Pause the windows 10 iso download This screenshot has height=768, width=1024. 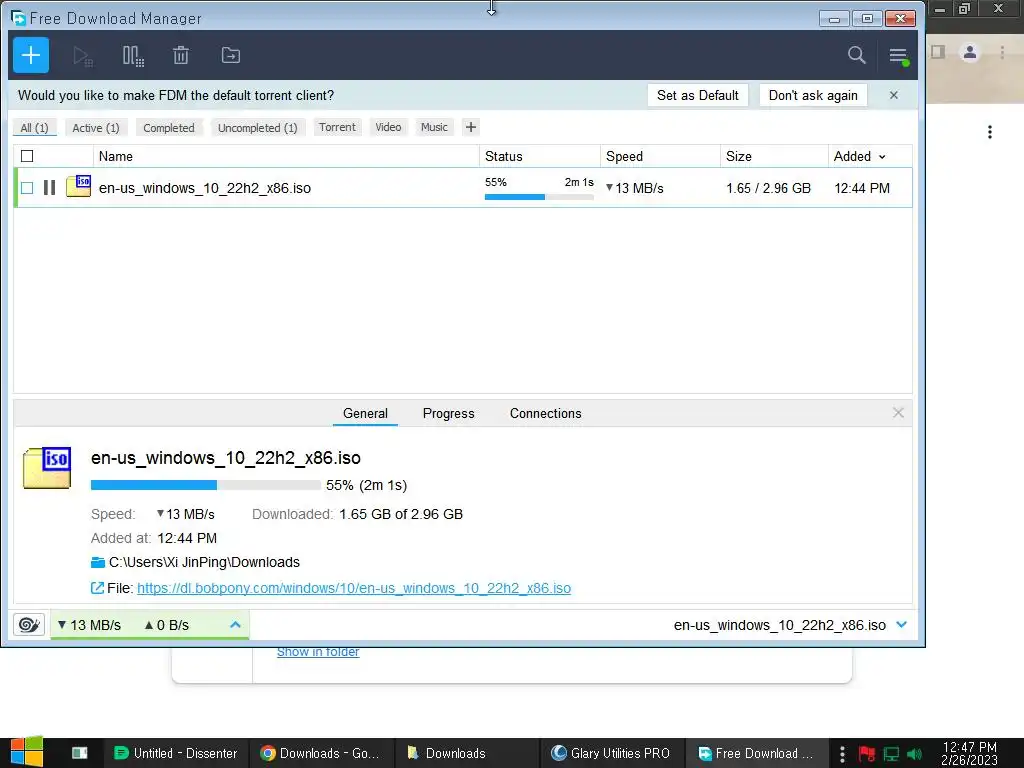point(49,188)
